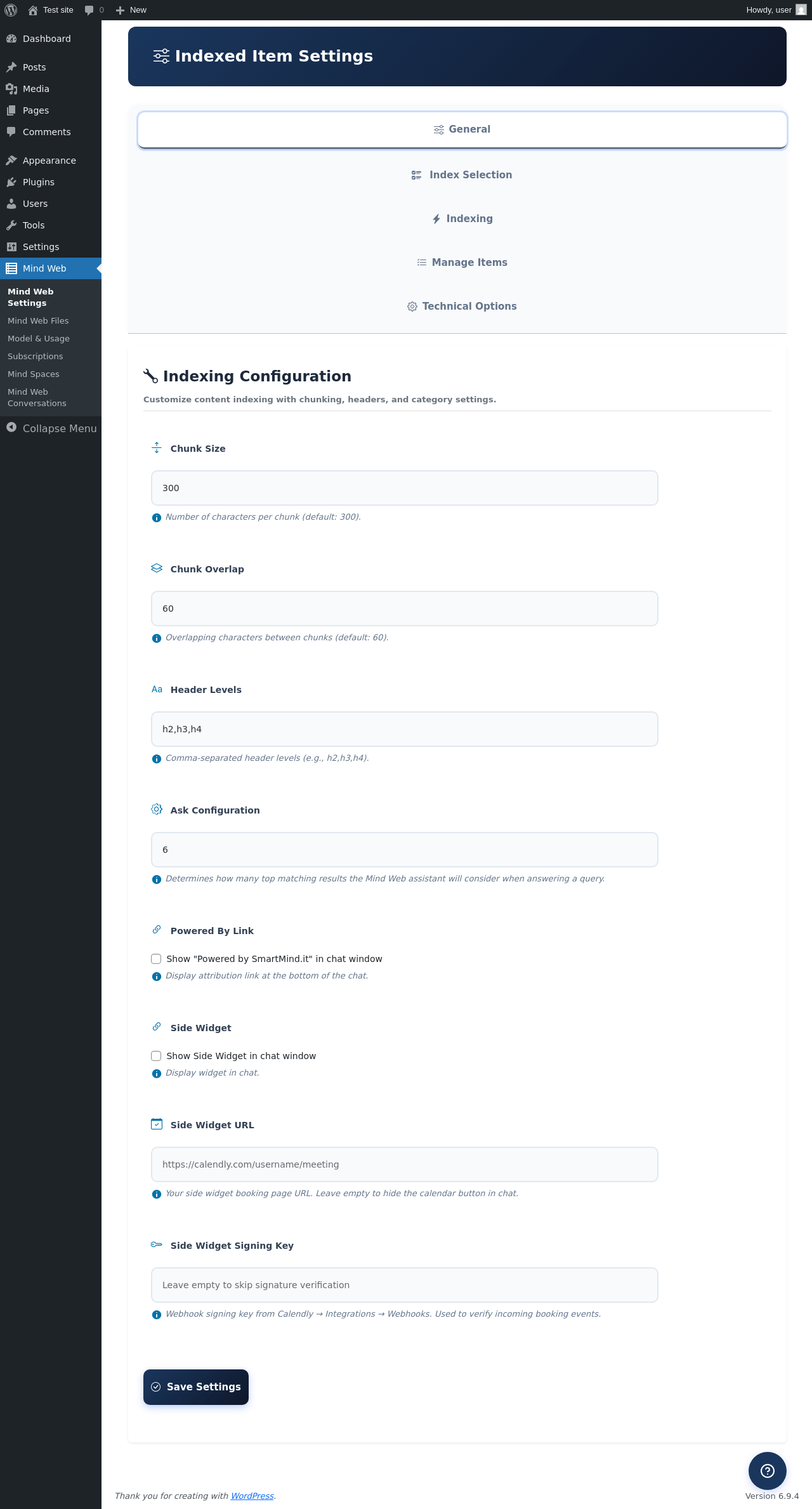This screenshot has width=812, height=1509.
Task: Collapse the admin sidebar menu
Action: click(x=51, y=428)
